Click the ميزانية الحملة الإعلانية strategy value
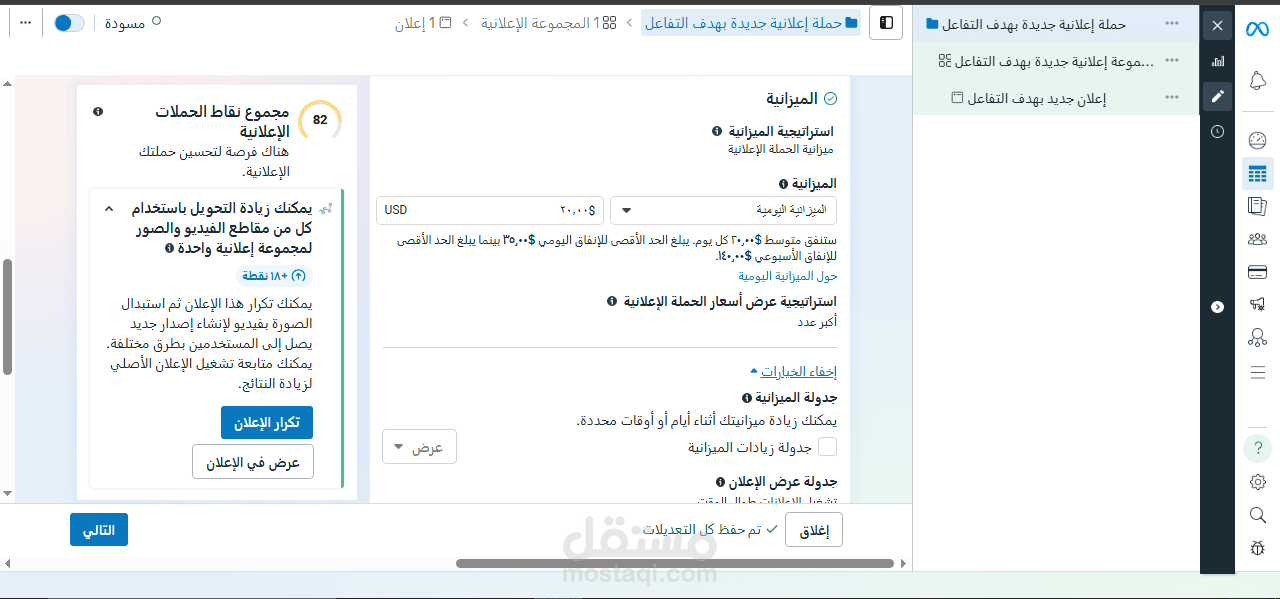 tap(781, 149)
